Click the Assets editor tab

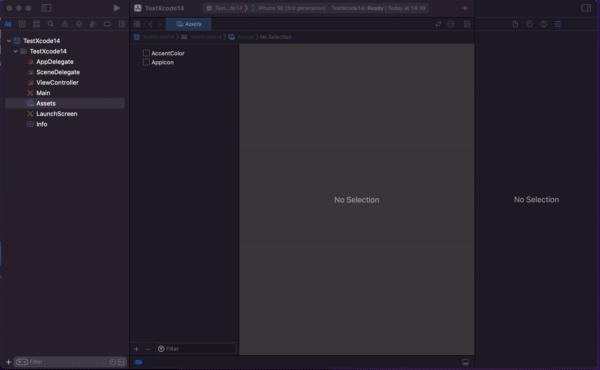click(x=189, y=24)
